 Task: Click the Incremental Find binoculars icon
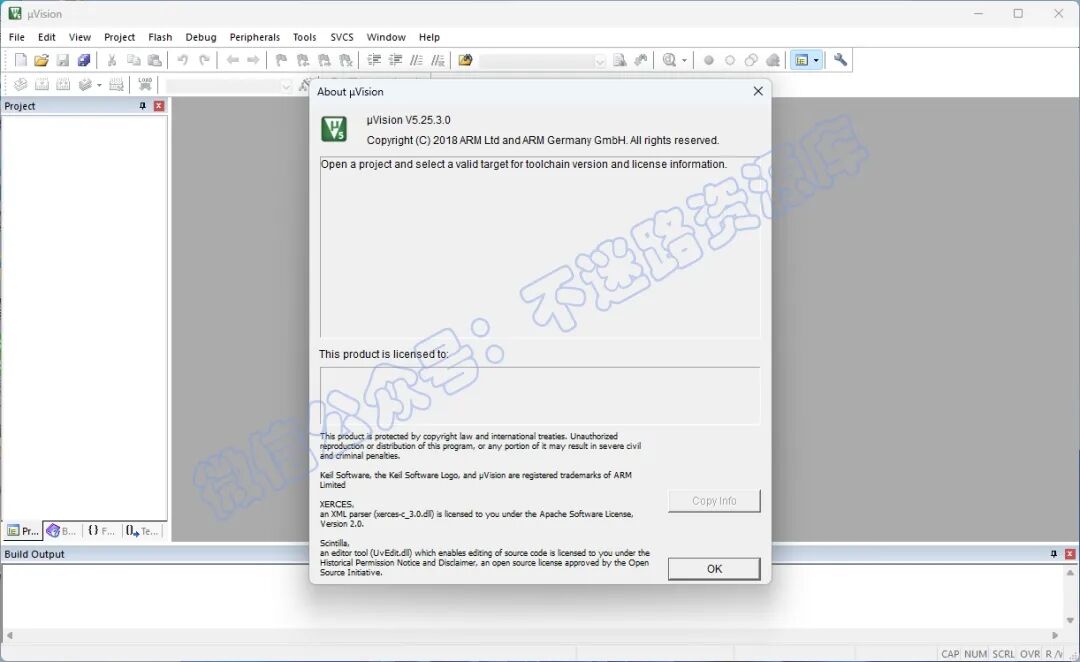click(641, 61)
